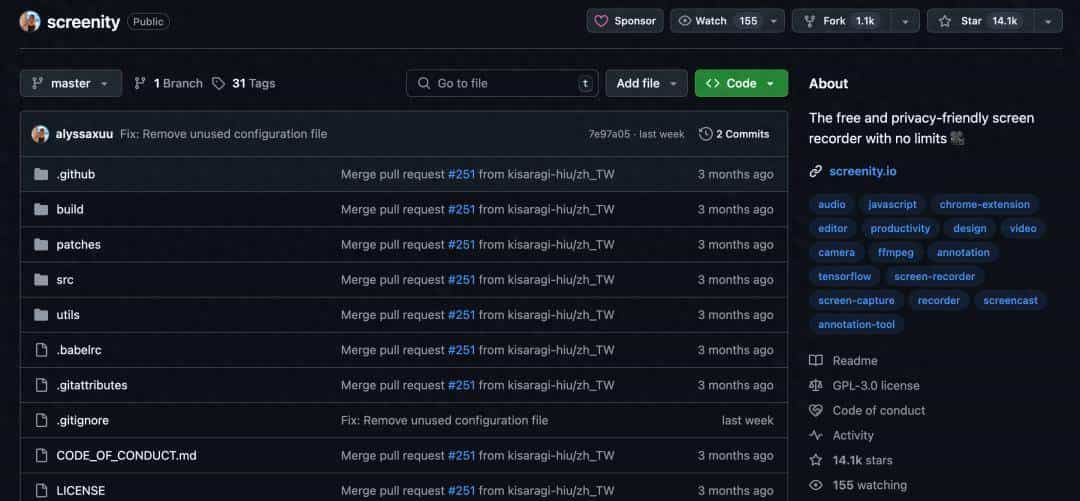Click the Watch eye button
The height and width of the screenshot is (501, 1080).
718,21
